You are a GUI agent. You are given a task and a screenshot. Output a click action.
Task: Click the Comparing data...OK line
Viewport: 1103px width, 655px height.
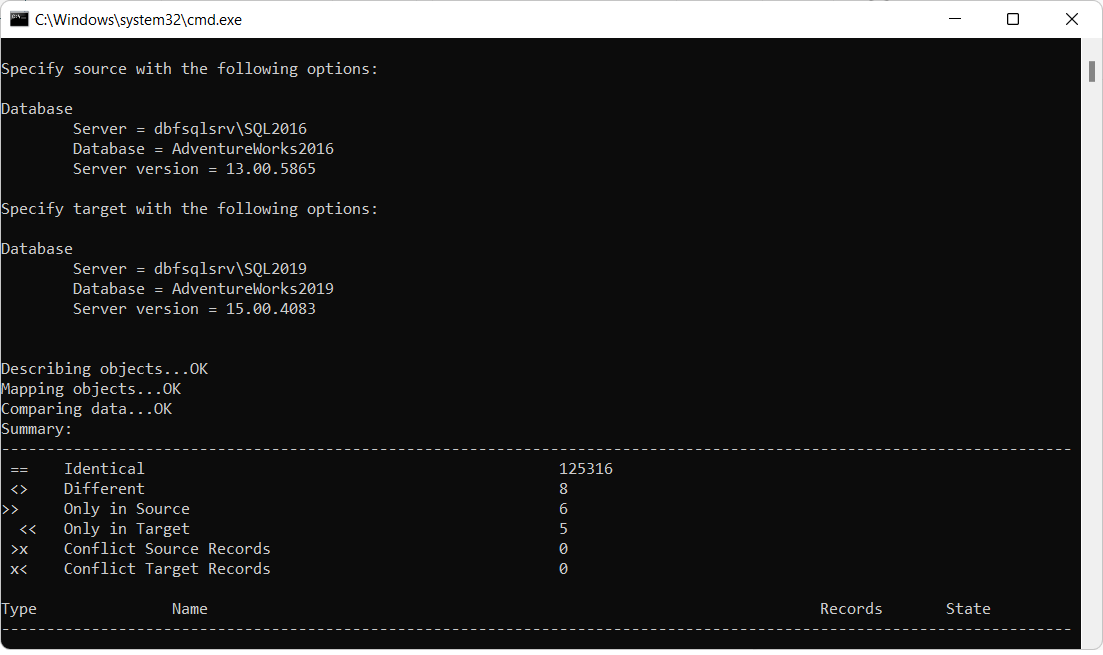tap(86, 408)
